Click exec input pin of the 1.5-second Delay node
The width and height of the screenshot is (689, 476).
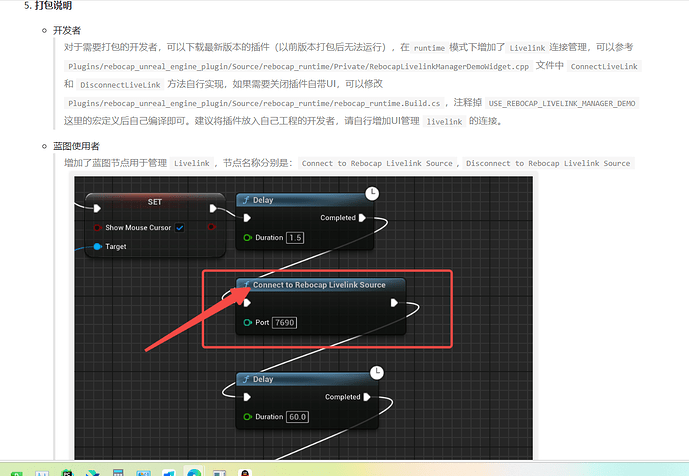[247, 218]
